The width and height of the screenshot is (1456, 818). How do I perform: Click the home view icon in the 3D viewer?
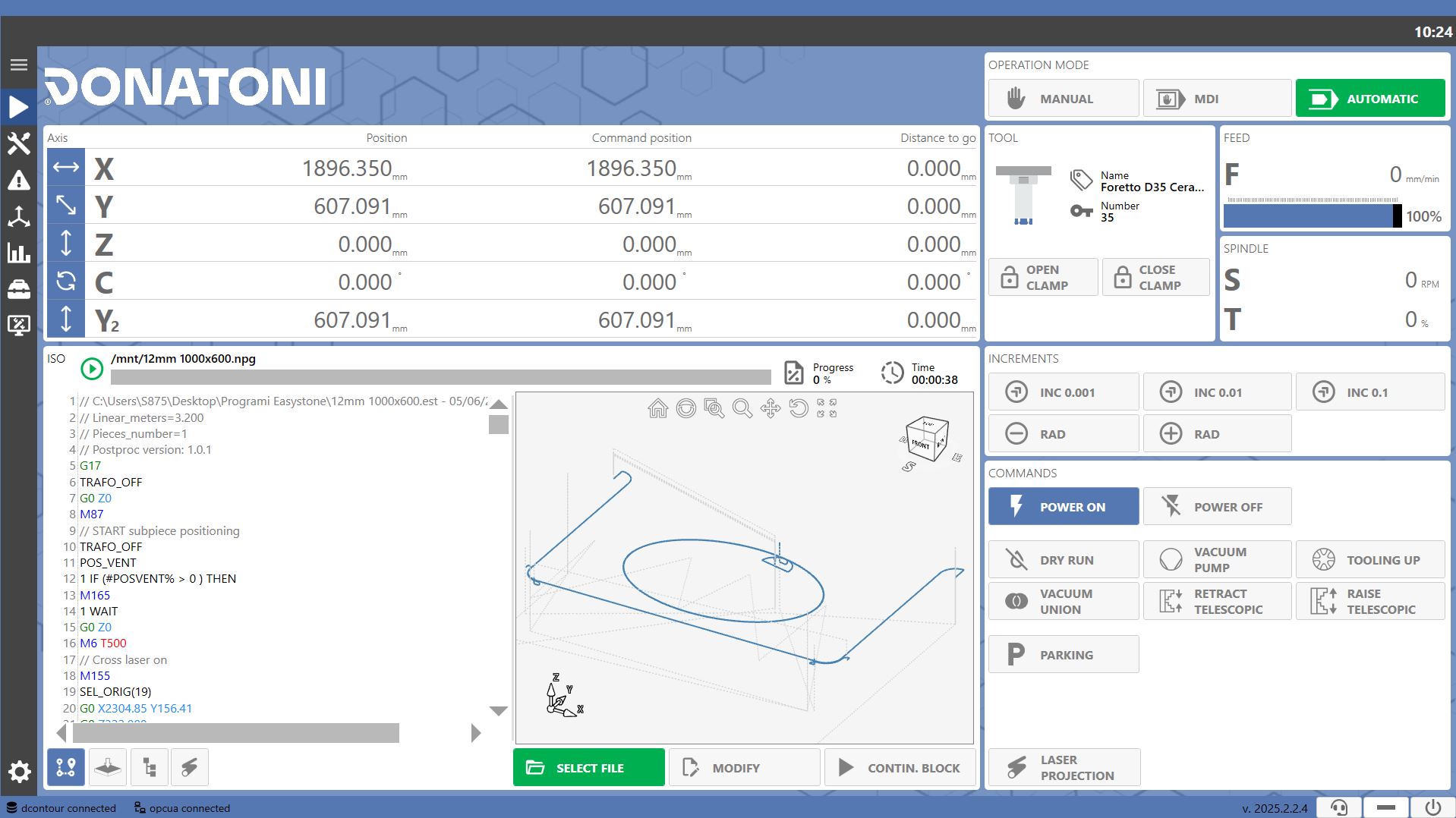[x=658, y=409]
